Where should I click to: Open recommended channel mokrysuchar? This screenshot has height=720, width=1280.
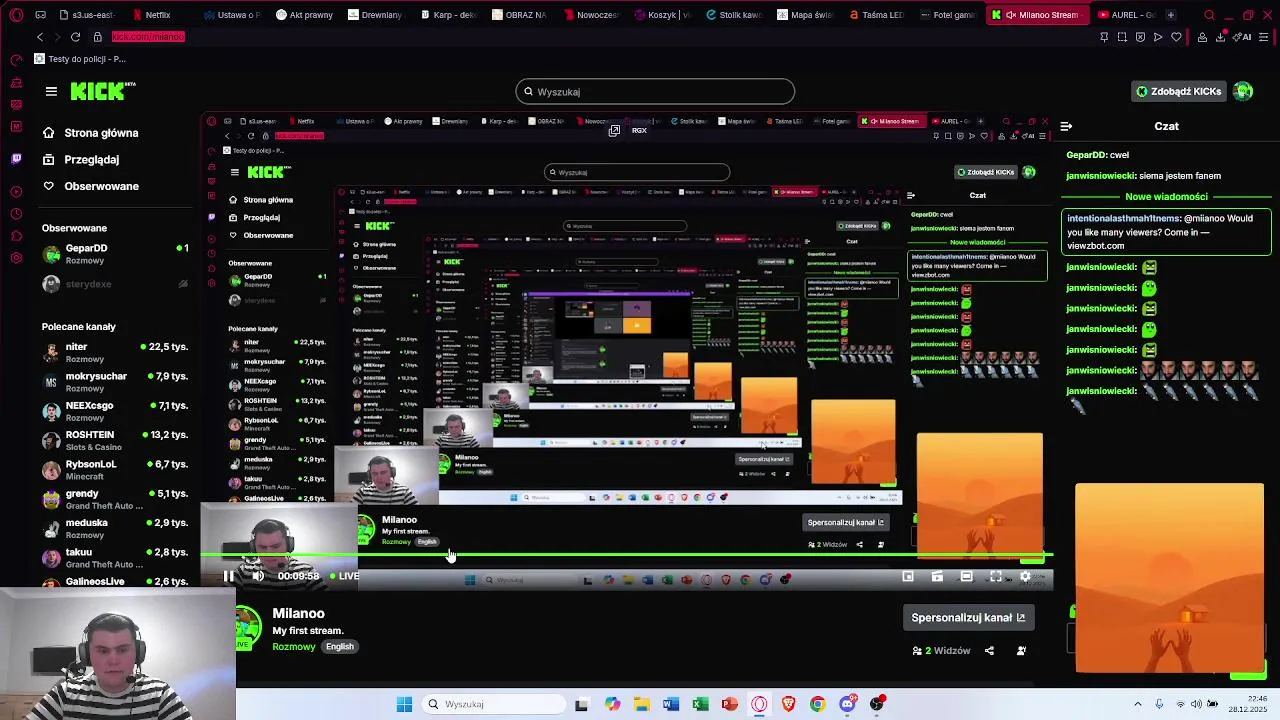coord(114,382)
